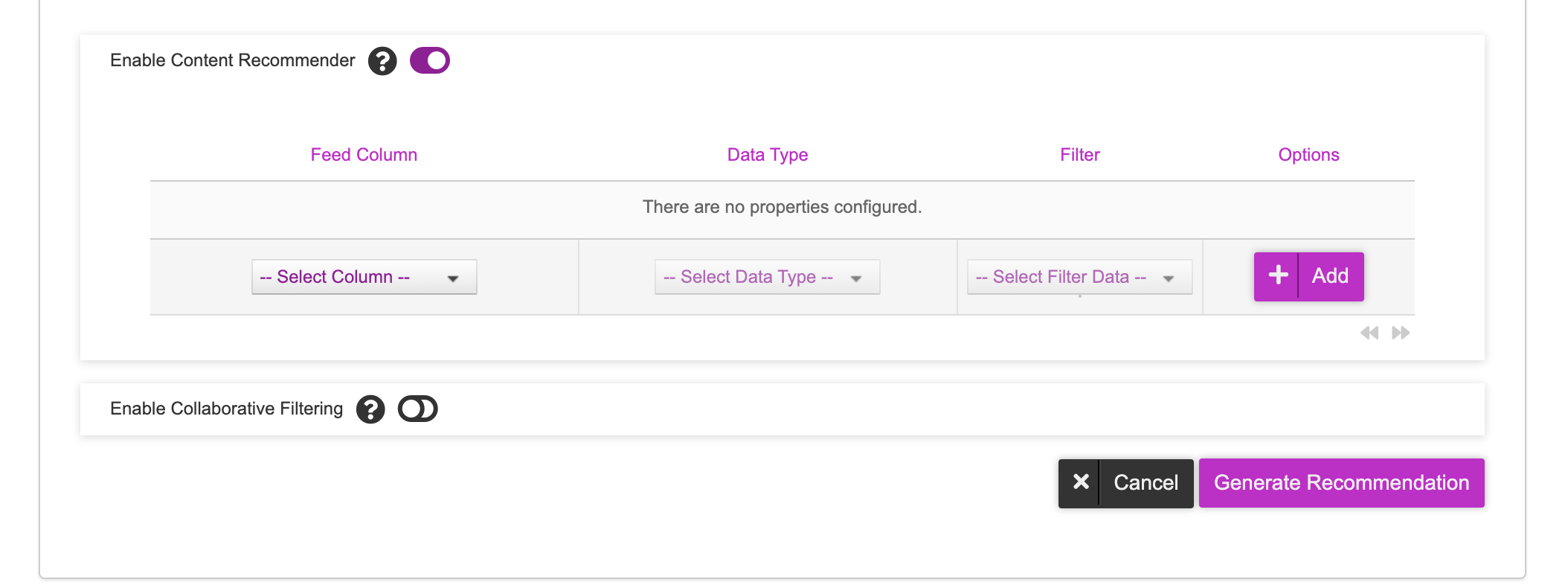Enable the Collaborative Filtering toggle

click(418, 409)
